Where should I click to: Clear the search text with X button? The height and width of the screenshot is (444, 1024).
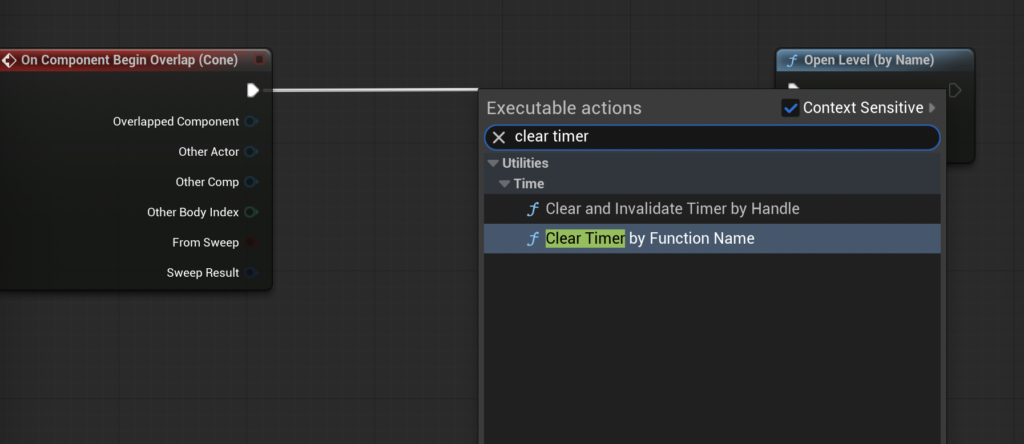[x=499, y=137]
